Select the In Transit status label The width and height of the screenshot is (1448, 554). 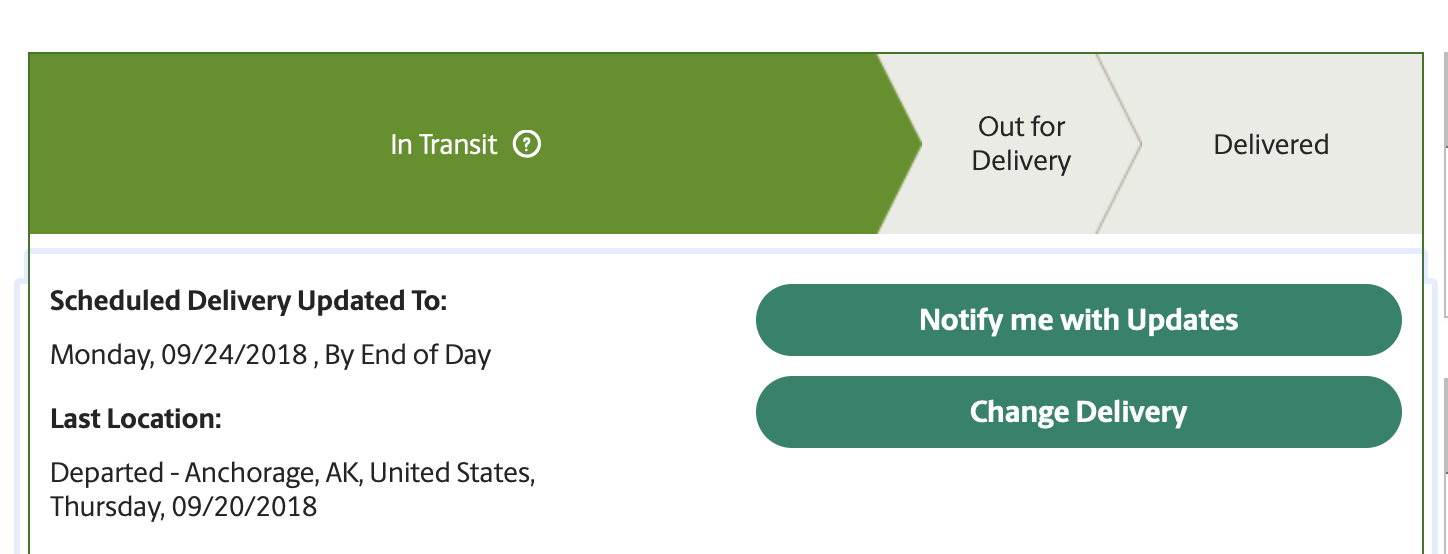pos(444,145)
